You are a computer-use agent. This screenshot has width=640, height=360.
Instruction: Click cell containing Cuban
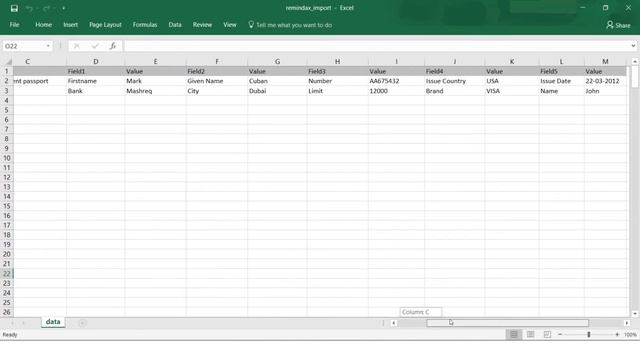(x=277, y=81)
